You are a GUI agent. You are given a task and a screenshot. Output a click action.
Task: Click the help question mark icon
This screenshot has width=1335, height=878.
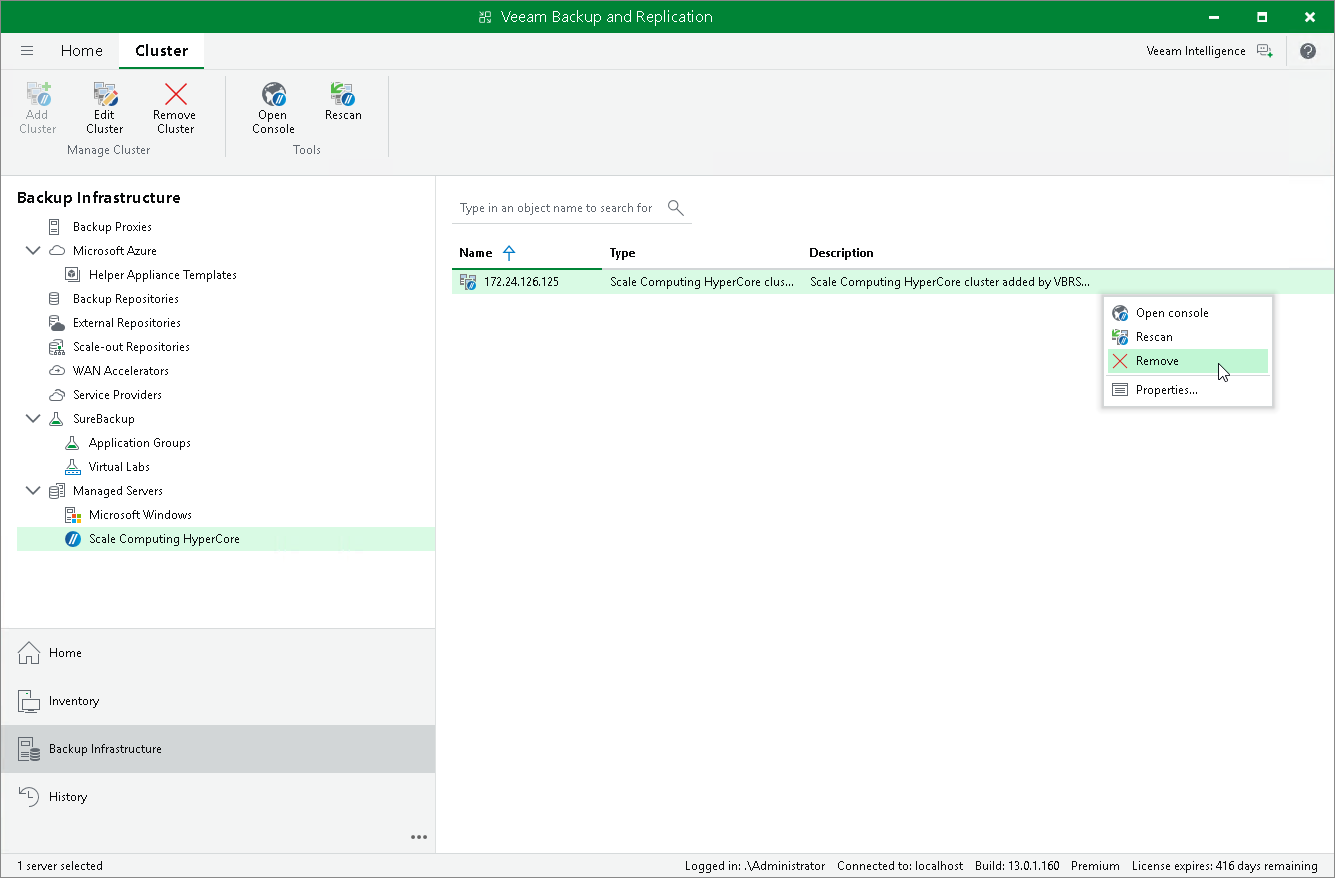click(1308, 51)
